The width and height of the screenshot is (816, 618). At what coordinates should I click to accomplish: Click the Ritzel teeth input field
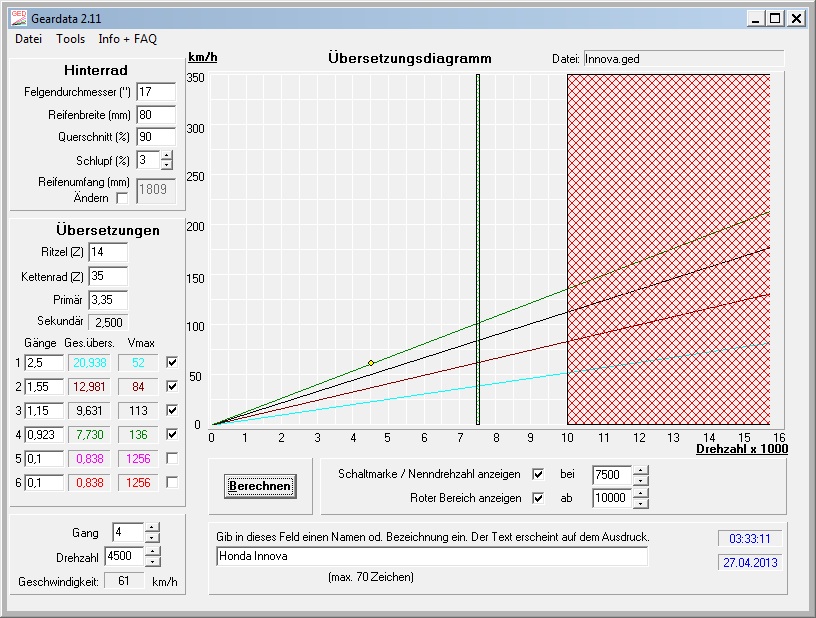[x=108, y=252]
